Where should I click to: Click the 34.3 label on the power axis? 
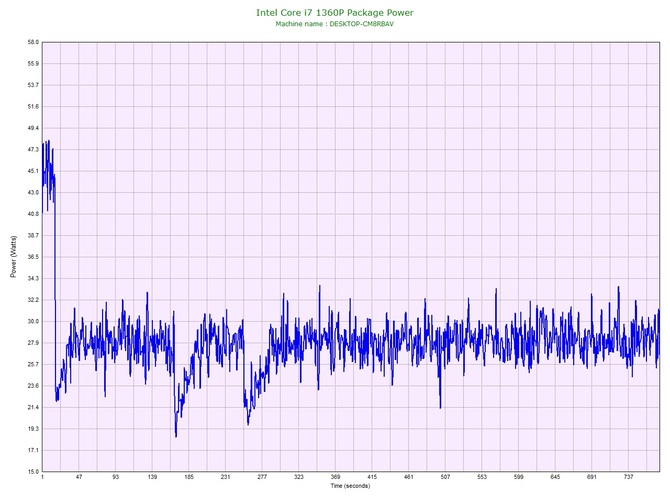pyautogui.click(x=32, y=278)
